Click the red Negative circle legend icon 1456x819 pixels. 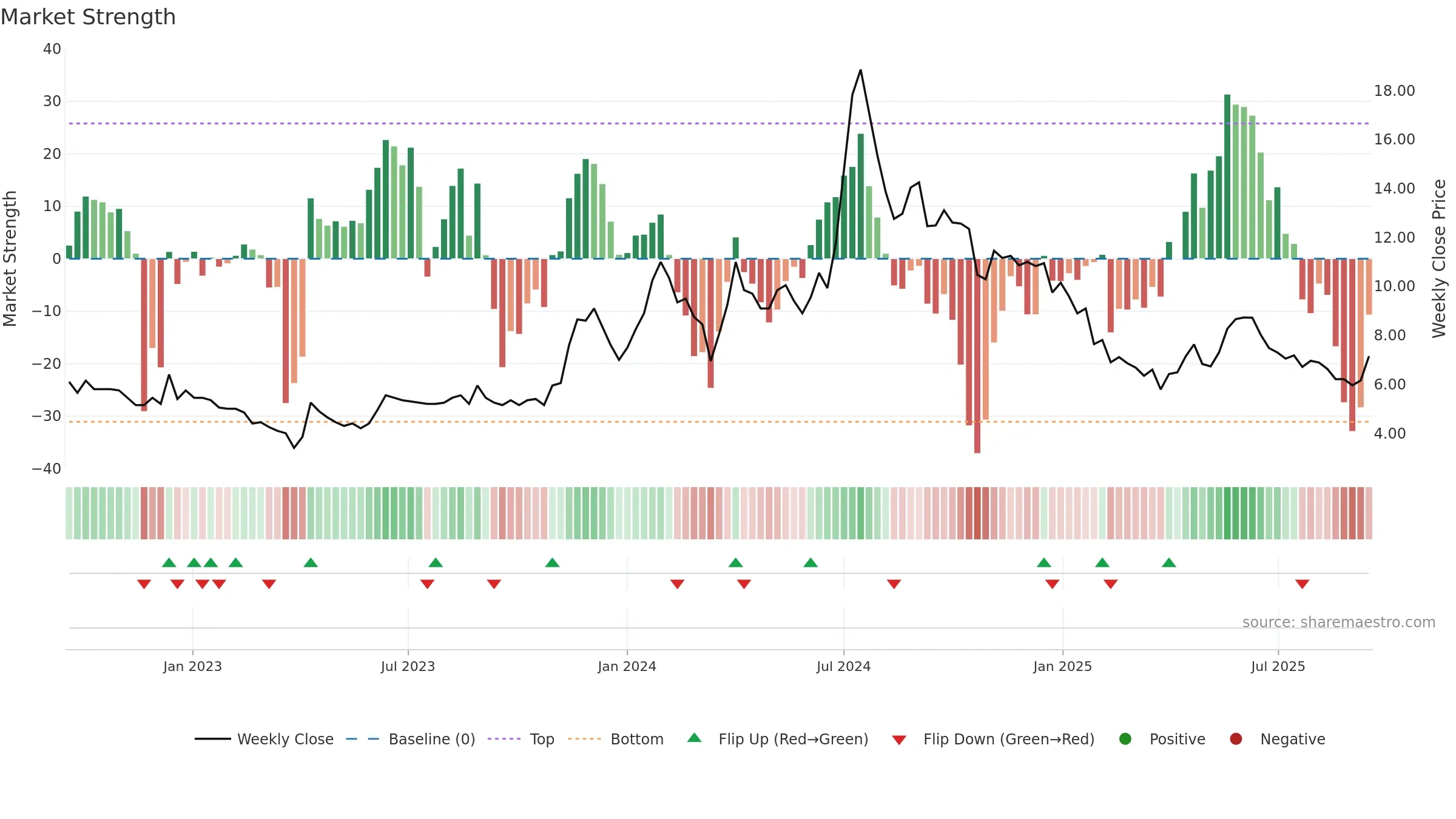pyautogui.click(x=1236, y=739)
